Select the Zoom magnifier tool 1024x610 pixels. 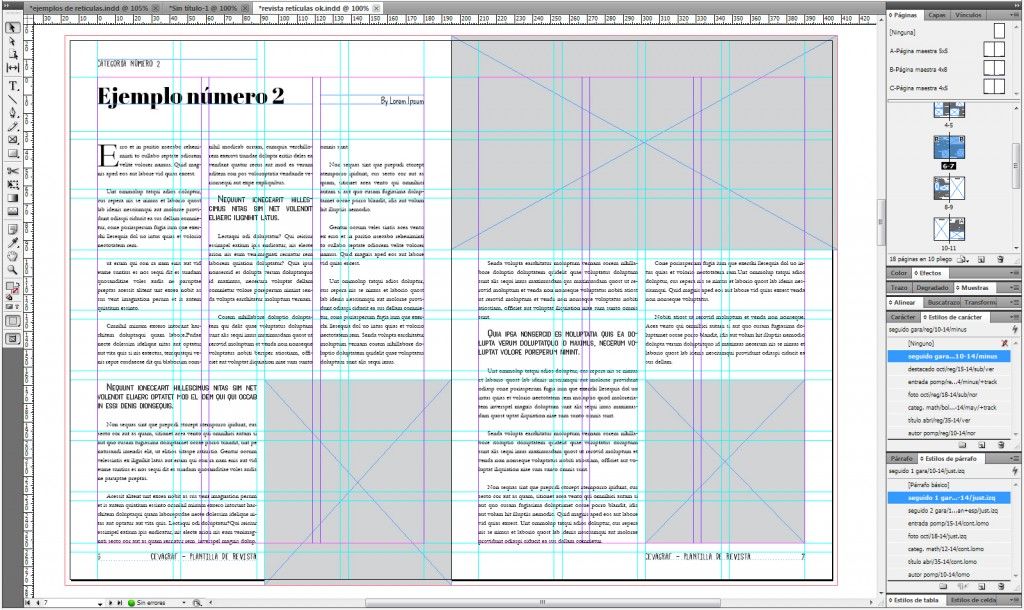(12, 269)
